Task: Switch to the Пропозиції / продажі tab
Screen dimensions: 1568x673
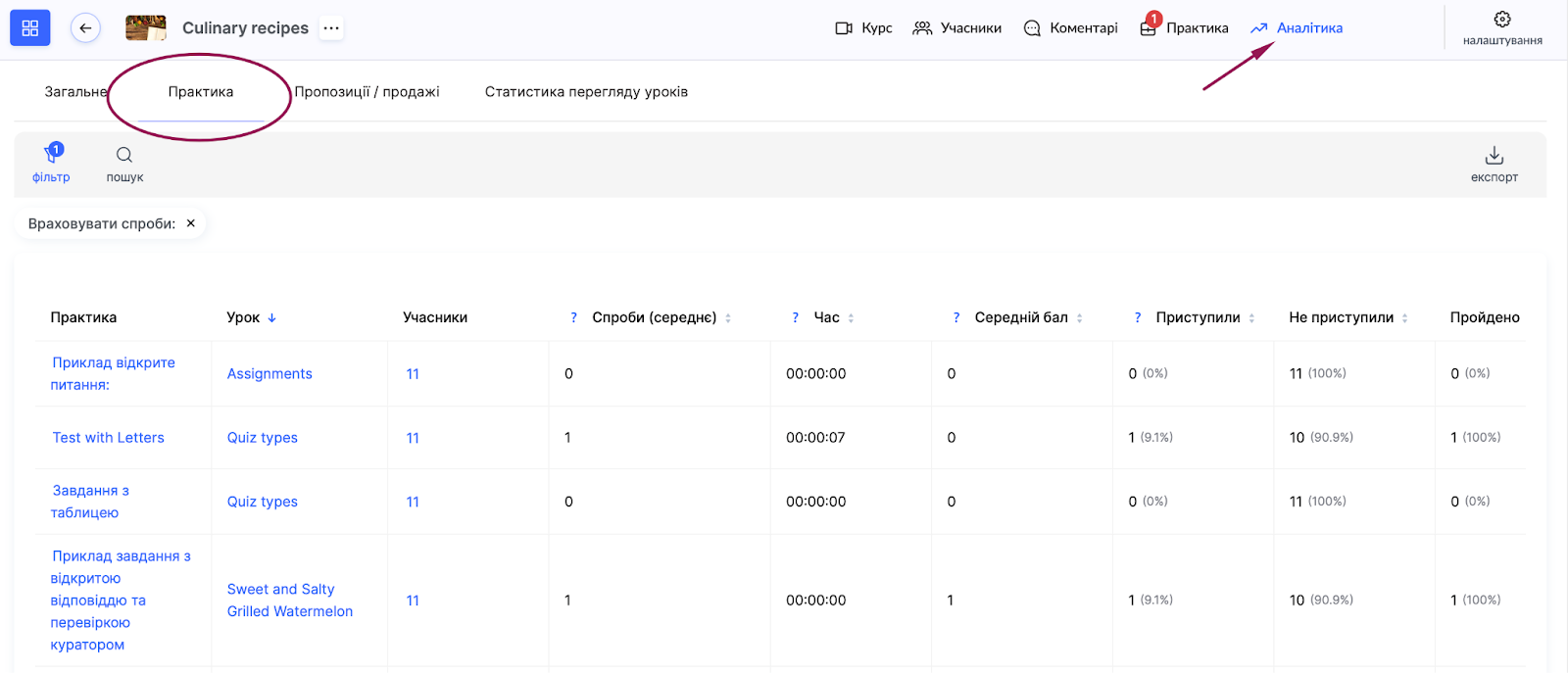Action: [367, 92]
